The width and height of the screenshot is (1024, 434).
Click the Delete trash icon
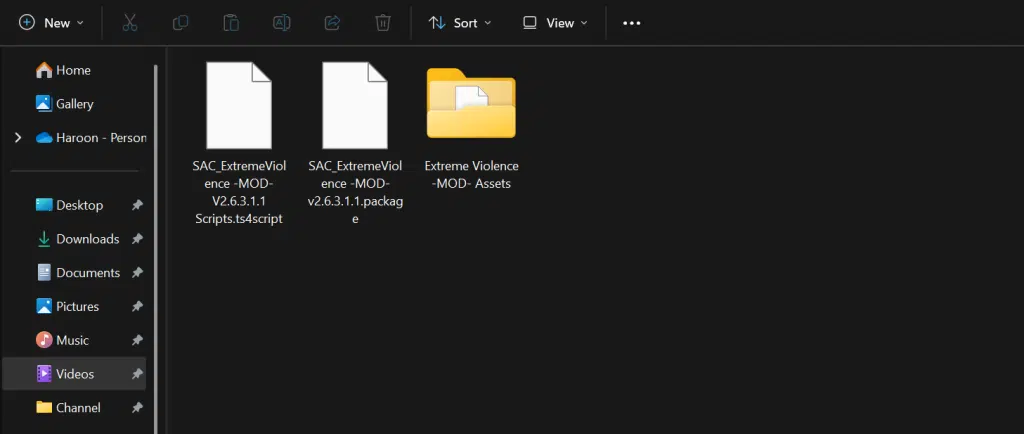(383, 22)
